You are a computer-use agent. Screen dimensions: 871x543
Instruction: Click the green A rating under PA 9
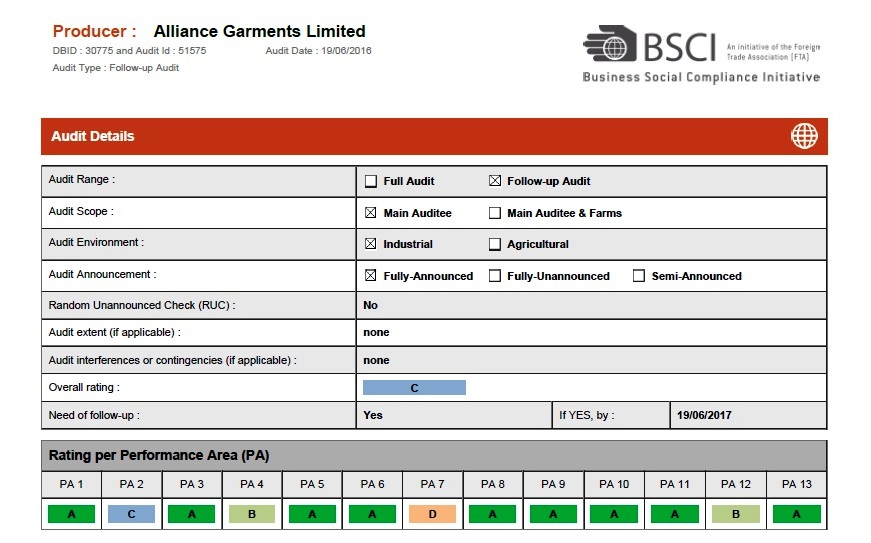[x=553, y=514]
